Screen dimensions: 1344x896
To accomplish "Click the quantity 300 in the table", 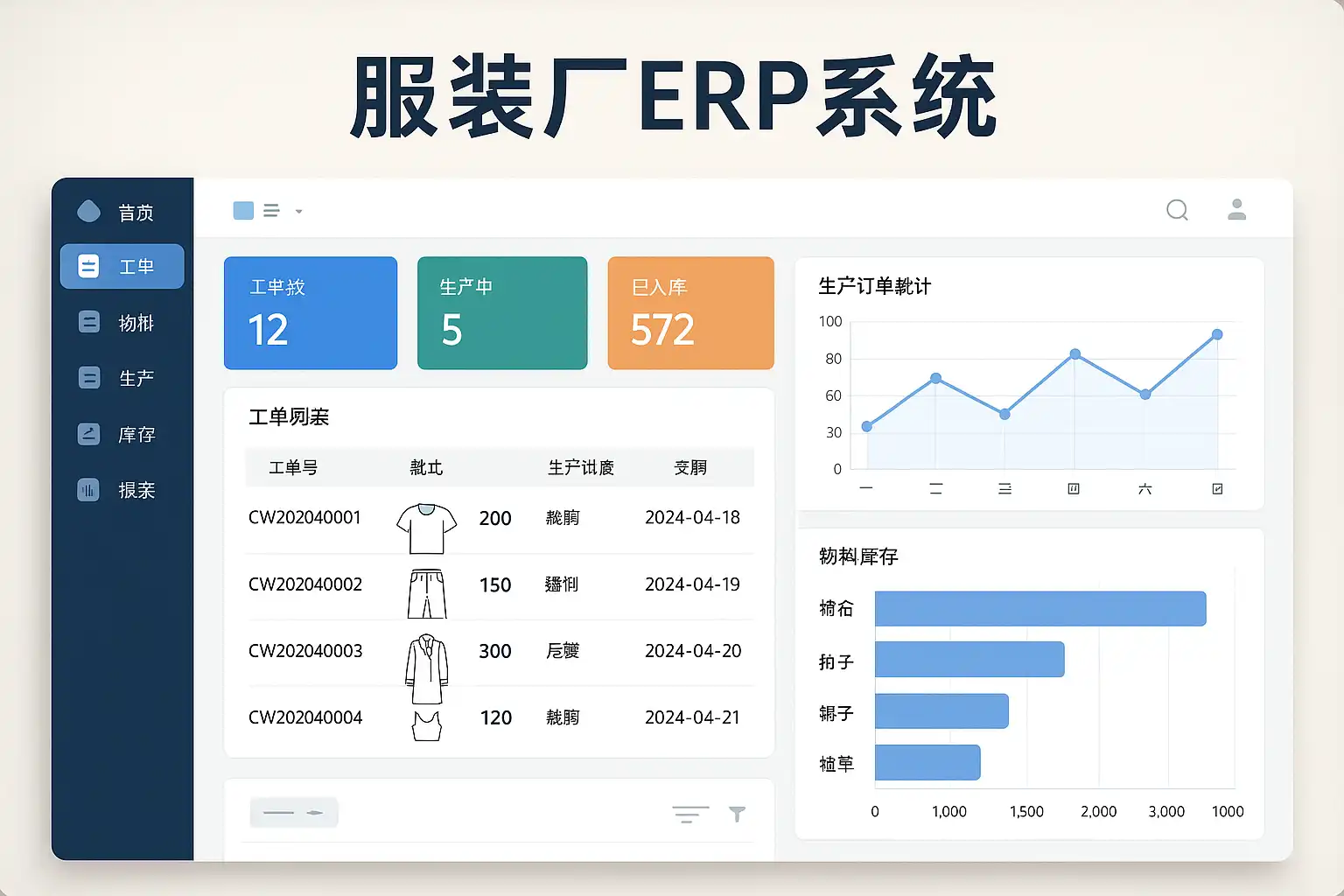I will point(495,651).
